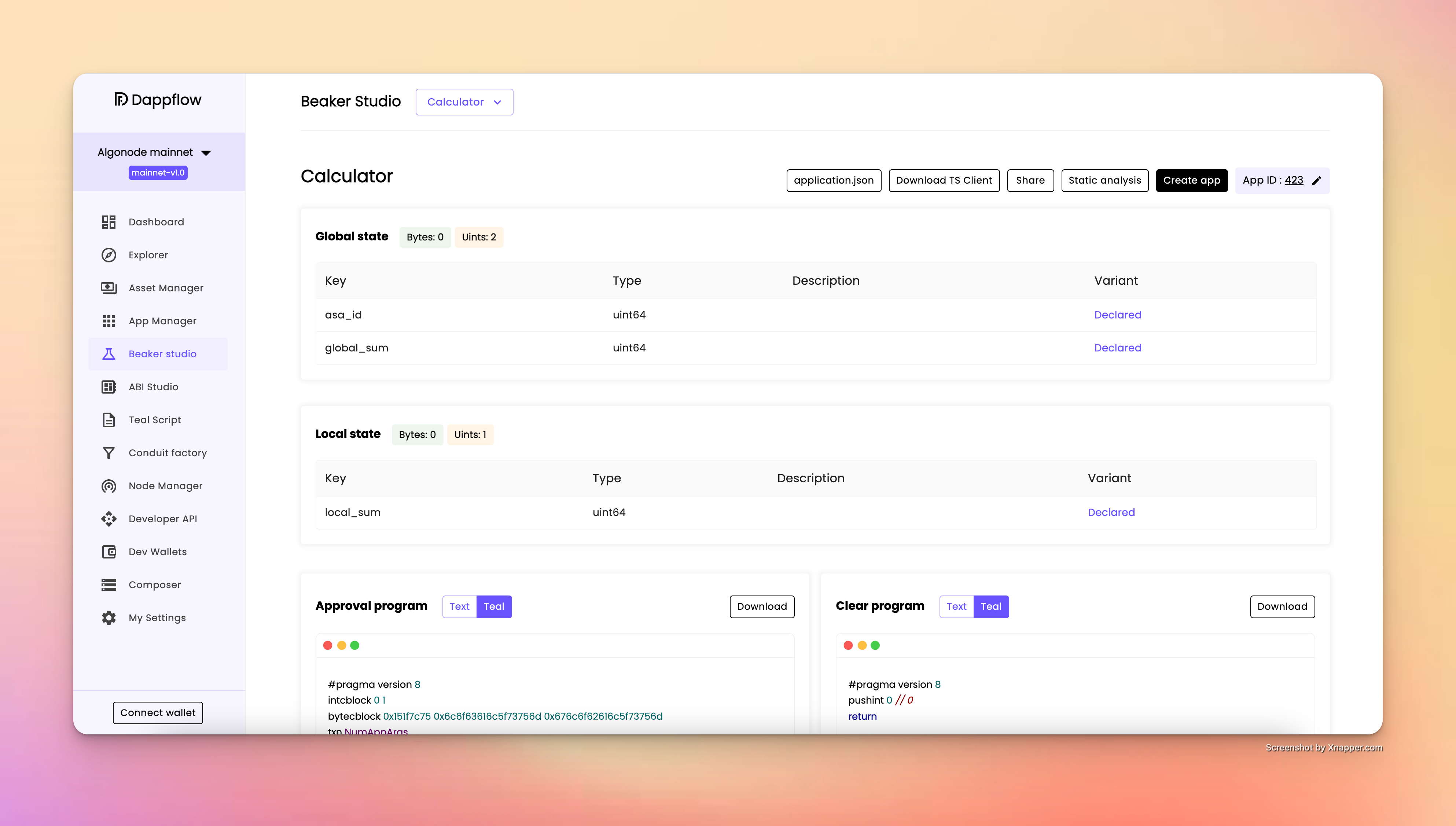Screen dimensions: 1456x826
Task: Download the Clear program
Action: [x=1282, y=606]
